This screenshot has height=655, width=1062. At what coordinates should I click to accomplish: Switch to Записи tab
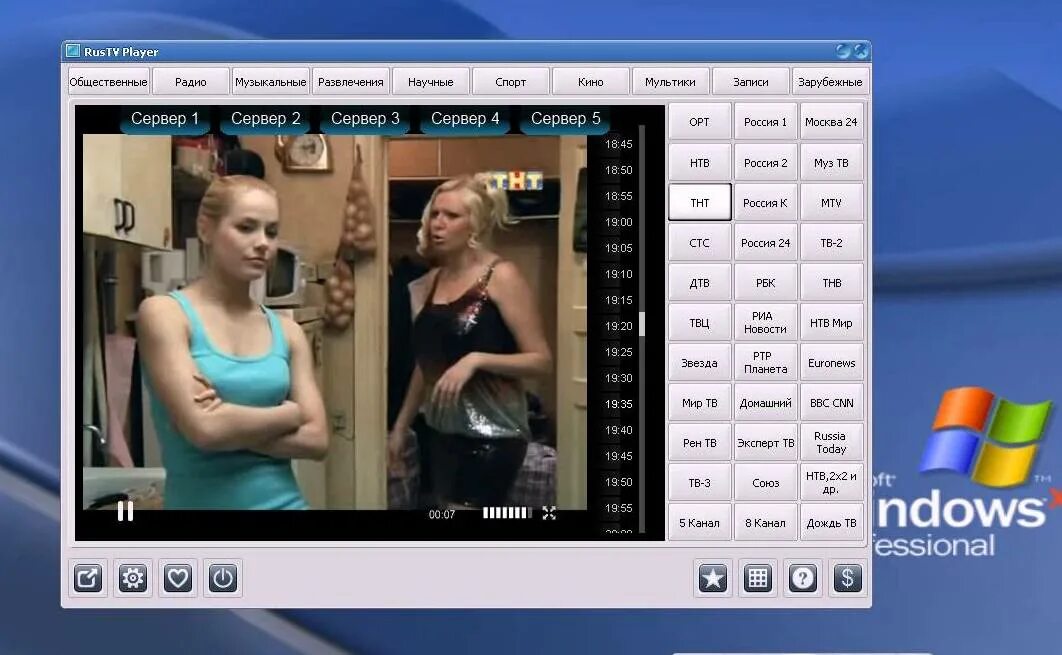(750, 82)
